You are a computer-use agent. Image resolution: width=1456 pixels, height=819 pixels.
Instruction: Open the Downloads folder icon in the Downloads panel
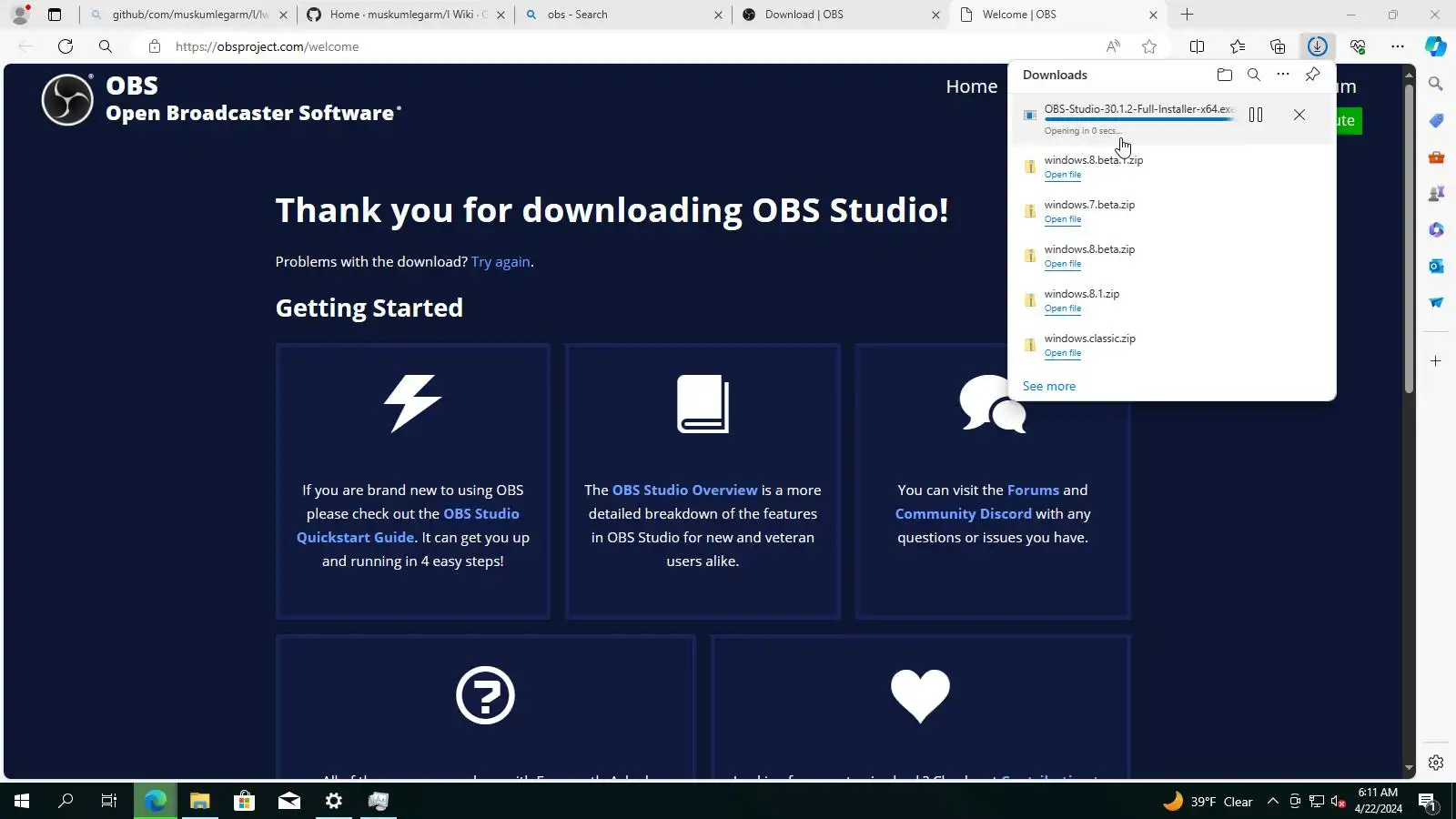pyautogui.click(x=1225, y=75)
